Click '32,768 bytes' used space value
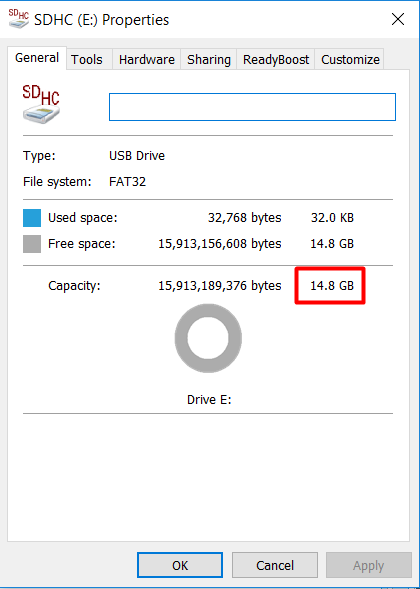 pyautogui.click(x=245, y=217)
